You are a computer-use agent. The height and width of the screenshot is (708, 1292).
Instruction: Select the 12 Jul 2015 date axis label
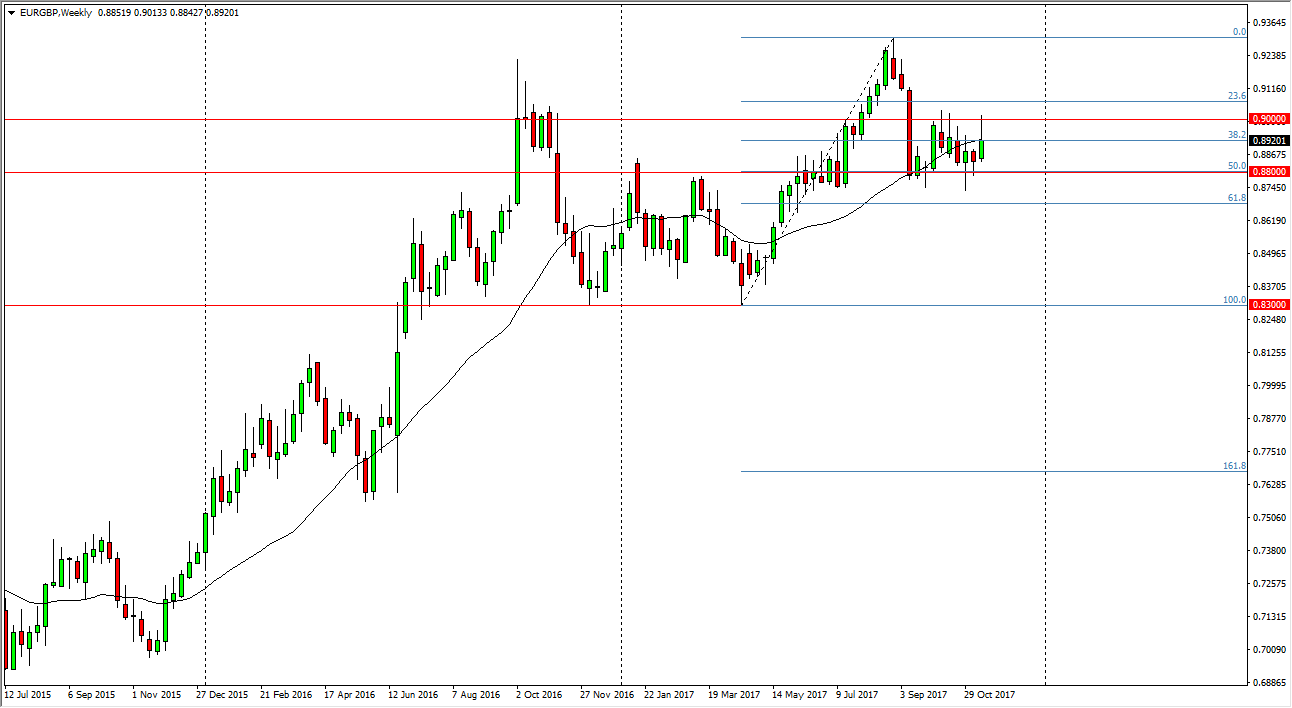coord(31,691)
